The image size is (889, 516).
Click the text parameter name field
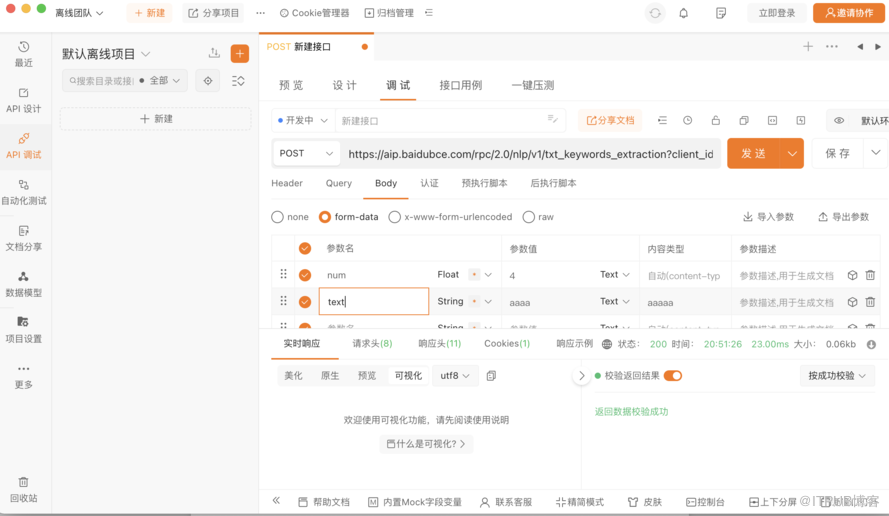coord(373,302)
